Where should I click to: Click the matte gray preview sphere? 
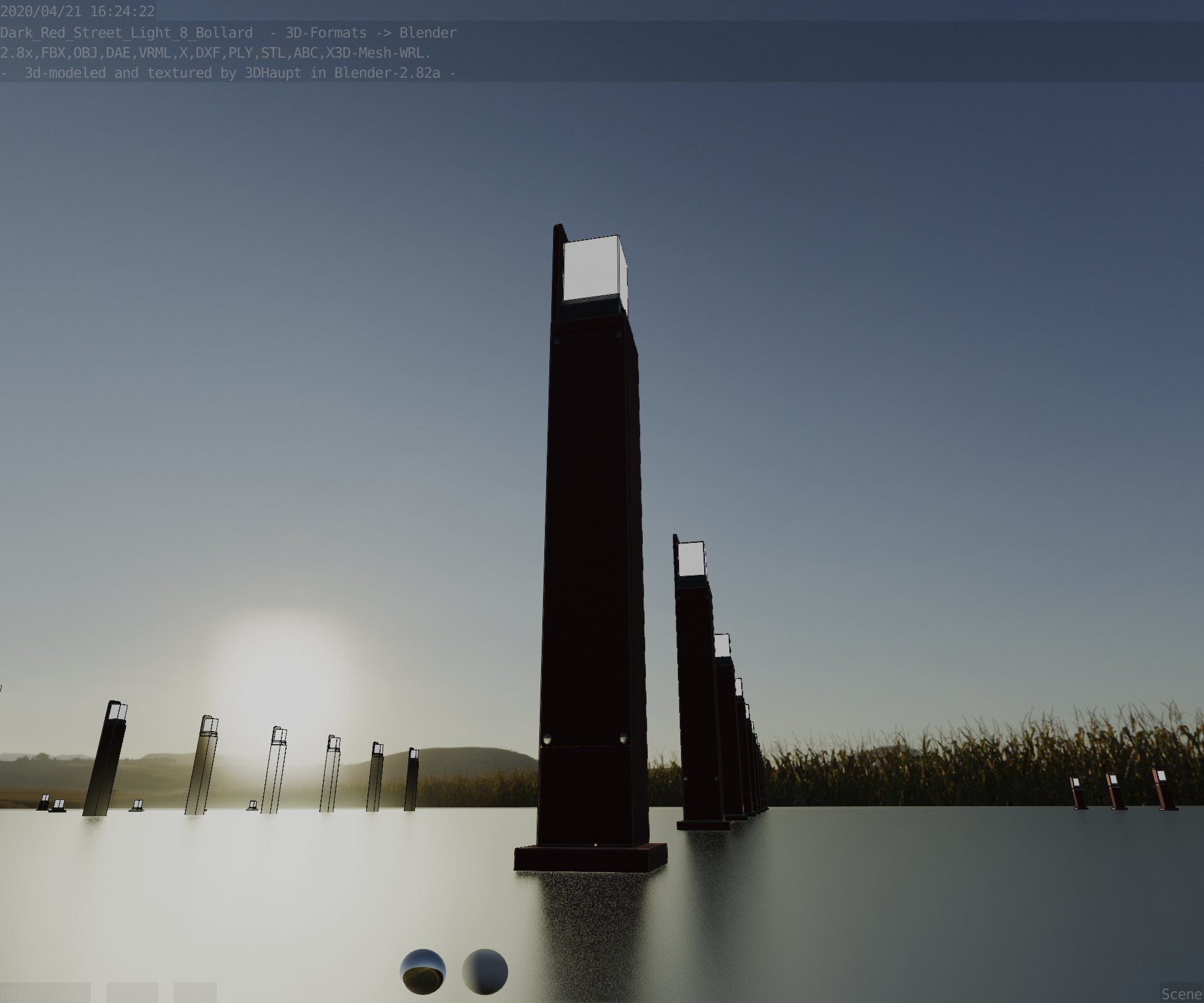485,971
